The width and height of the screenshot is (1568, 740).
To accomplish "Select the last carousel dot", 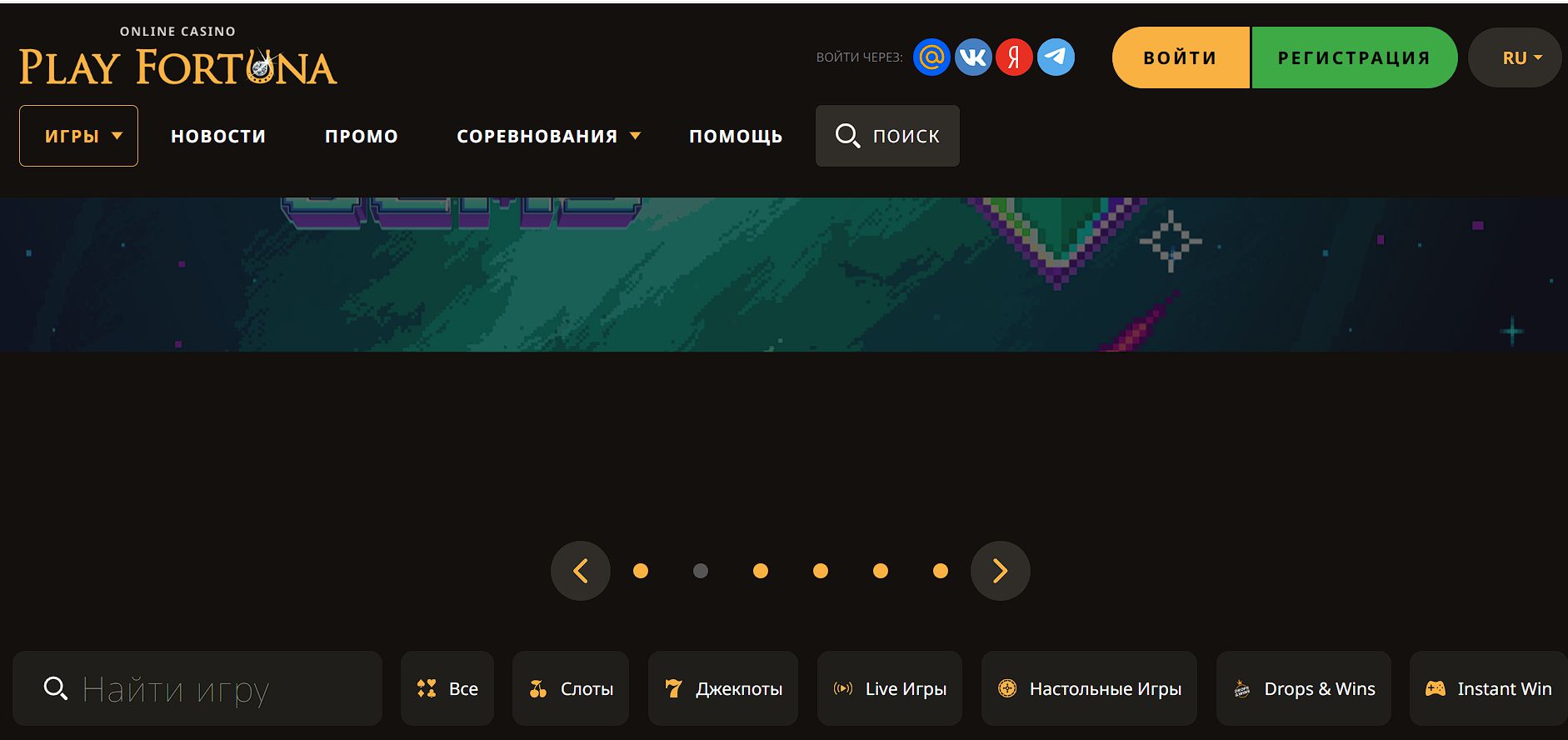I will point(941,571).
